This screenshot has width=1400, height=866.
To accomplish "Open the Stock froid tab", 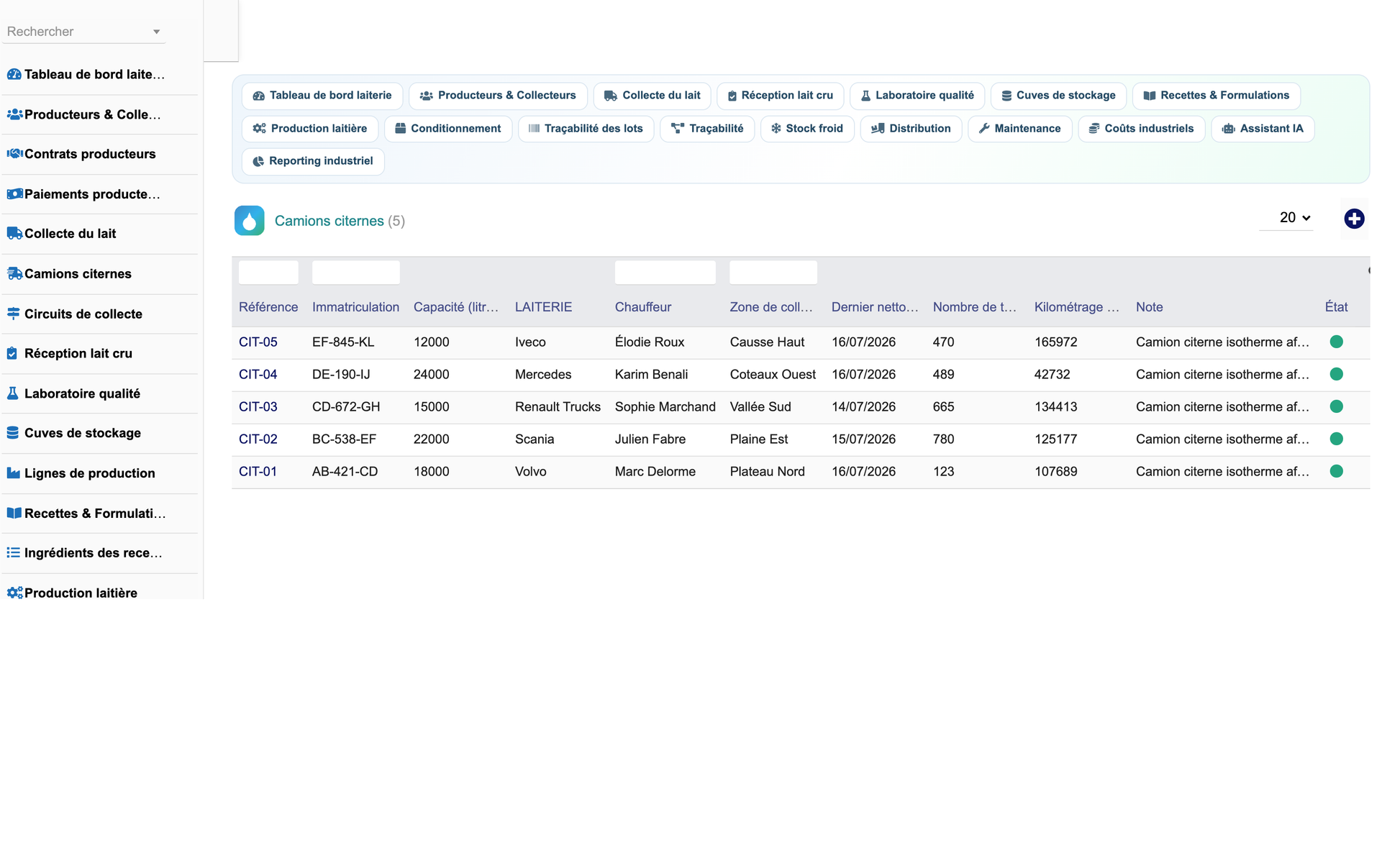I will point(806,129).
